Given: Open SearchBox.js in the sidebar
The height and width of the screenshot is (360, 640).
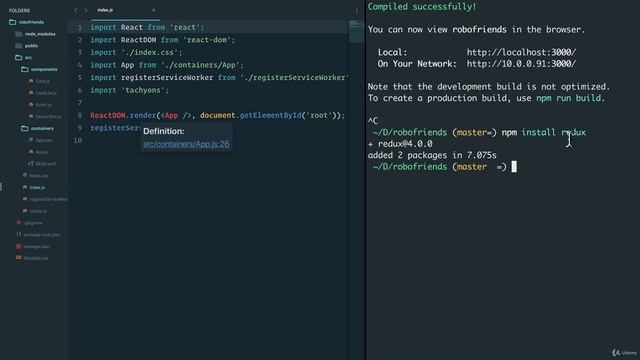Looking at the screenshot, I should point(45,116).
